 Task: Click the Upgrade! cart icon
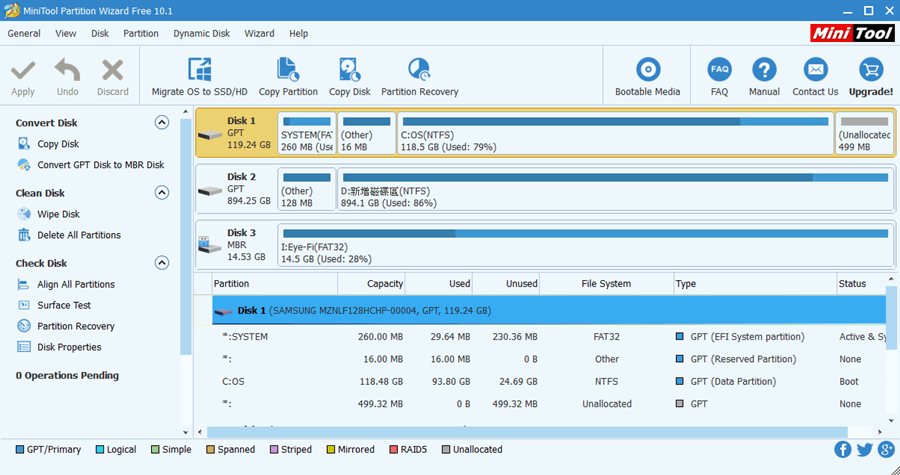(x=871, y=70)
